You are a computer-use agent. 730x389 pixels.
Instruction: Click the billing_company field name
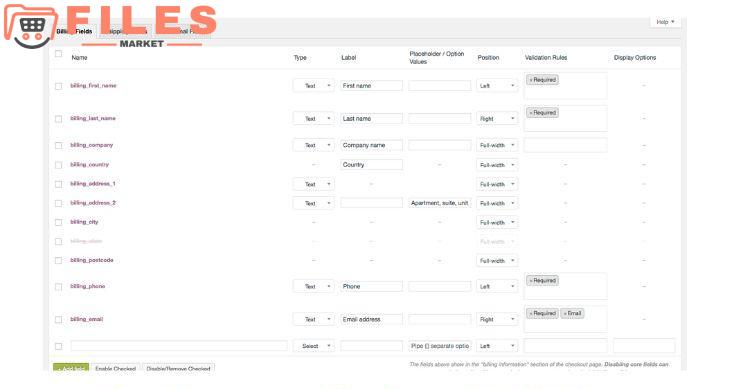[91, 145]
